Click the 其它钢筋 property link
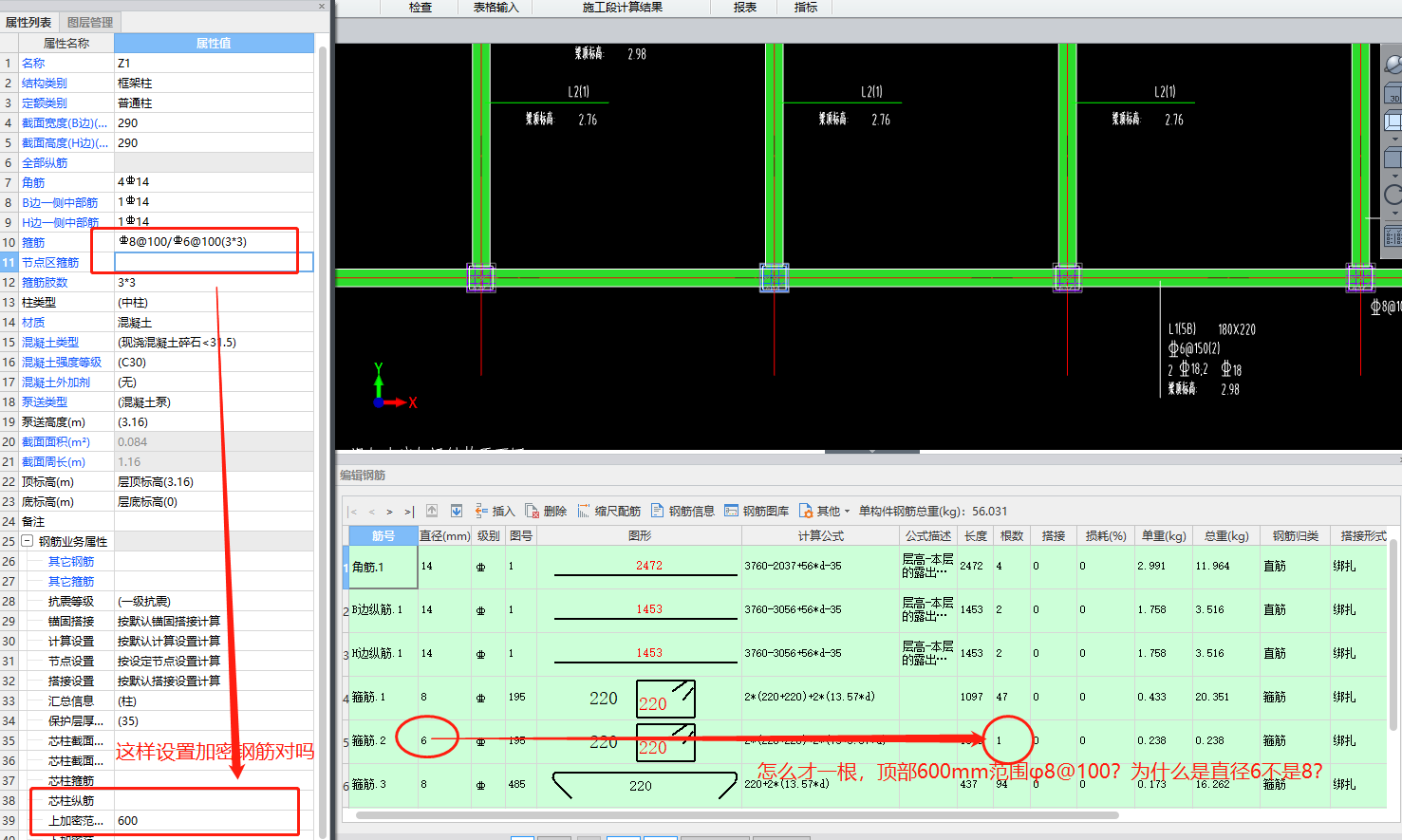 71,561
